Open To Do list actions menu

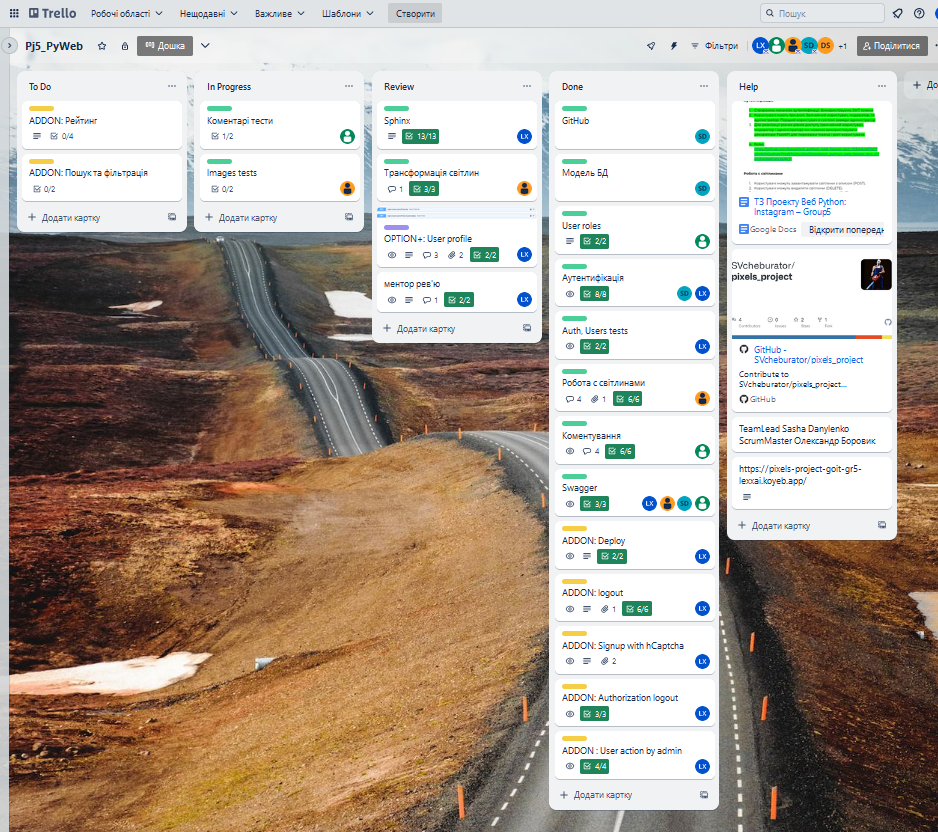[x=172, y=86]
